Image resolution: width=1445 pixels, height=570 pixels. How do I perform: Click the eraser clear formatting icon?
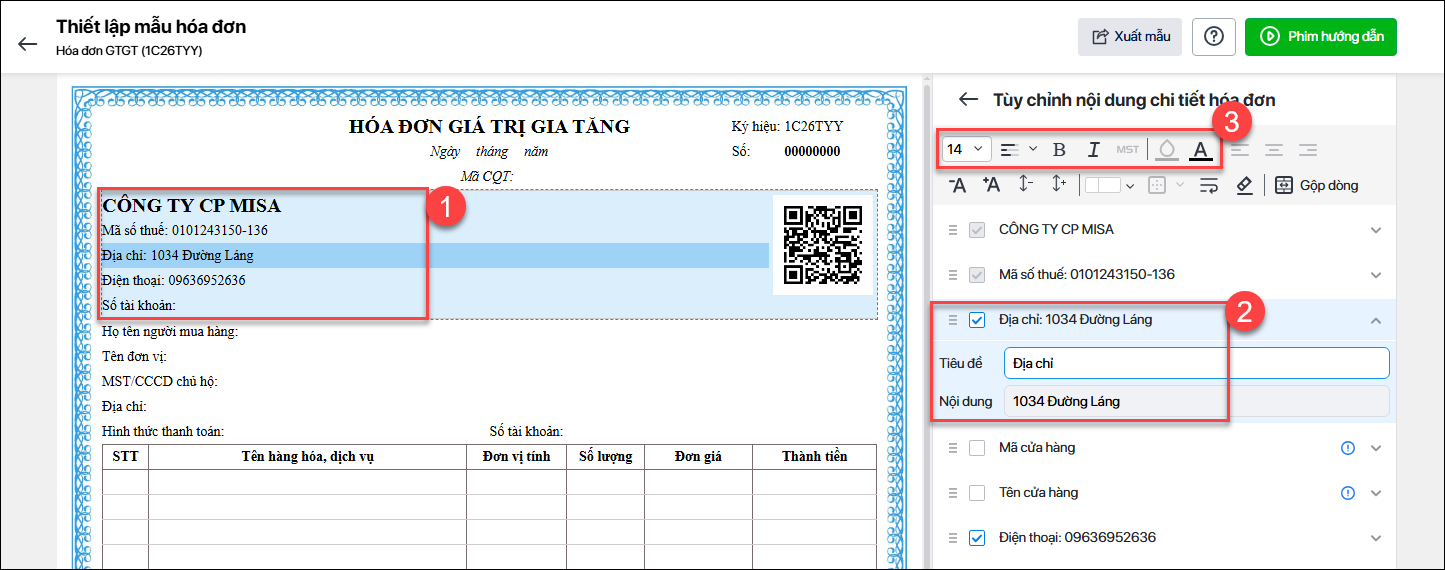(1244, 185)
